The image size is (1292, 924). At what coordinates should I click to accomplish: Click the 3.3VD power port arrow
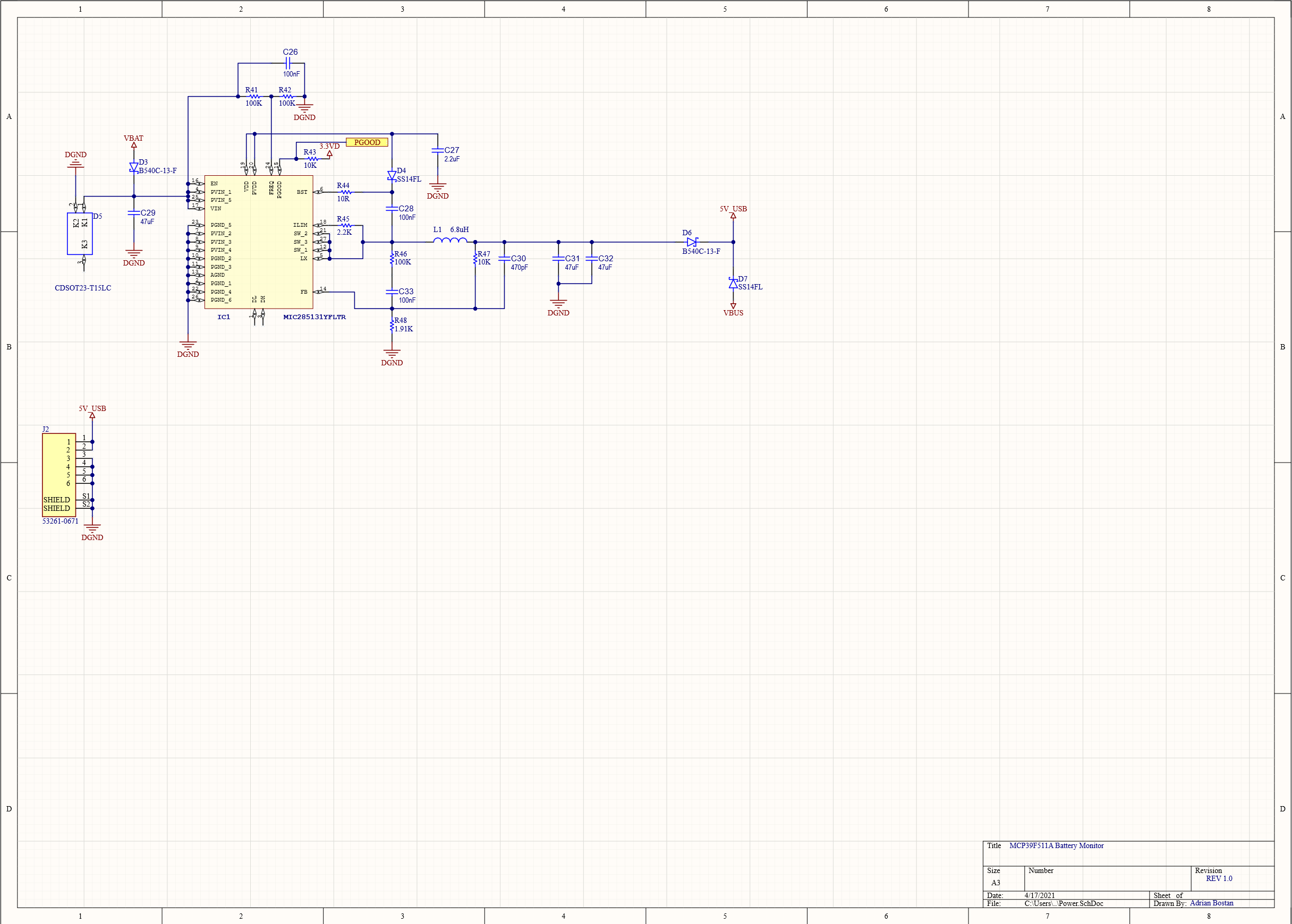click(329, 153)
